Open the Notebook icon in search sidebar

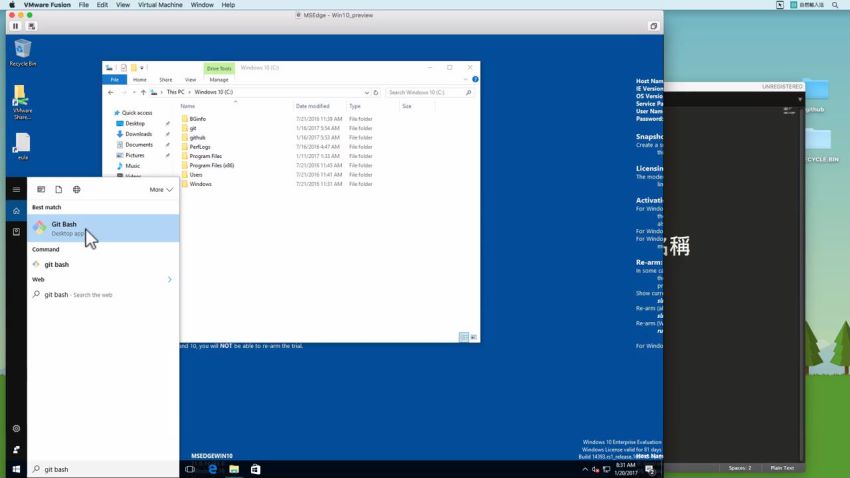pyautogui.click(x=16, y=232)
